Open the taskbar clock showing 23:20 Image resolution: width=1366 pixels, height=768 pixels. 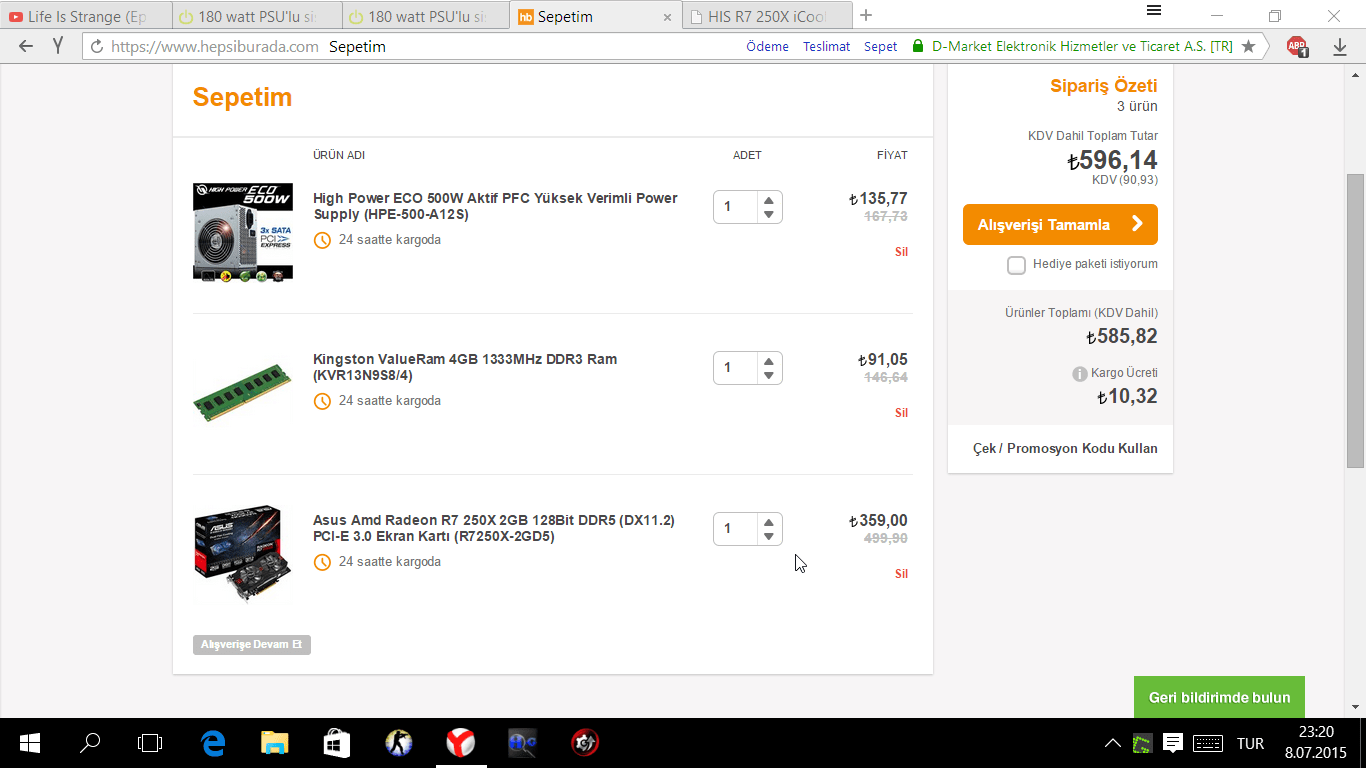[x=1316, y=731]
